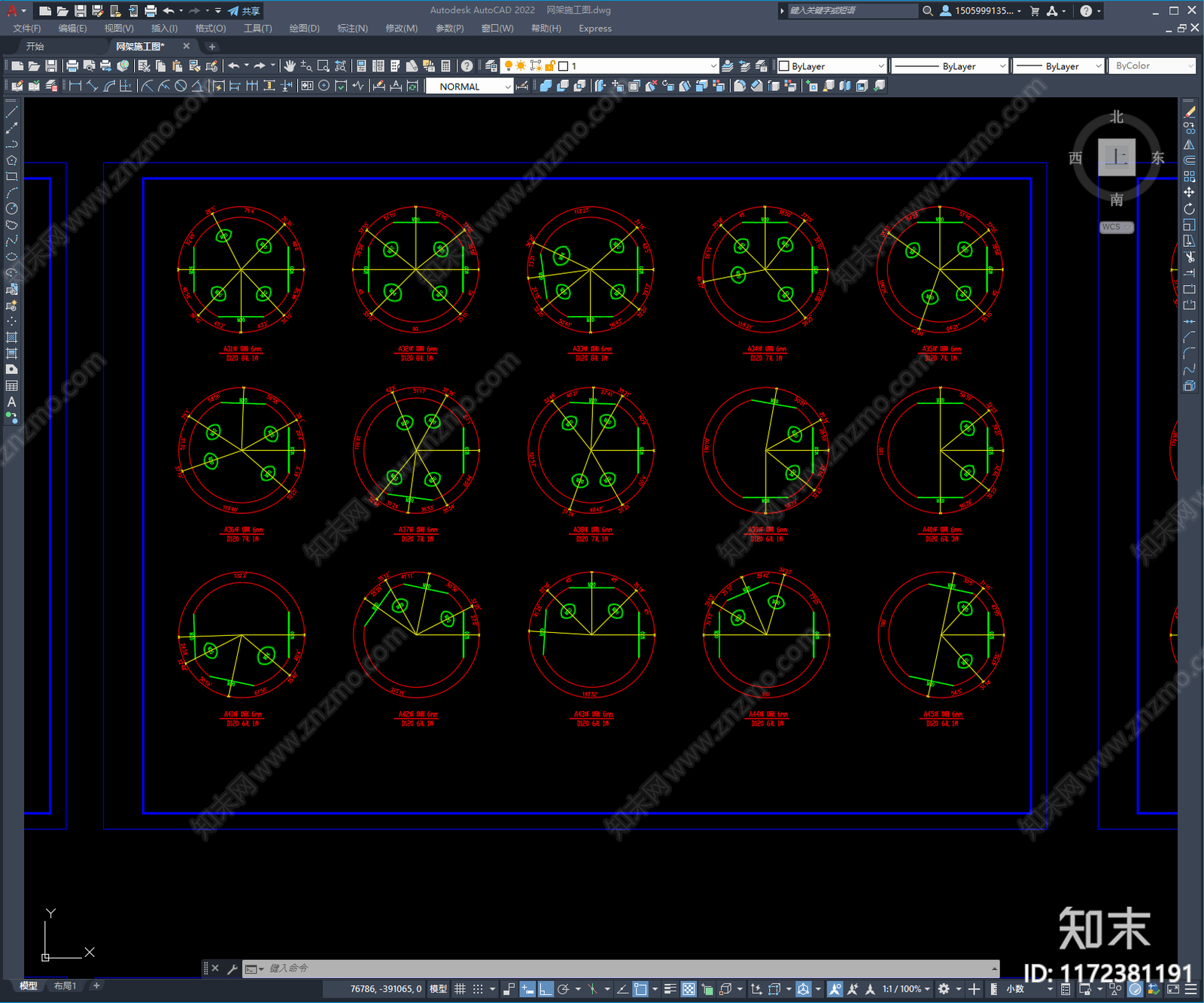Open the QuickCalc calculator icon
The width and height of the screenshot is (1204, 1003).
tap(445, 66)
